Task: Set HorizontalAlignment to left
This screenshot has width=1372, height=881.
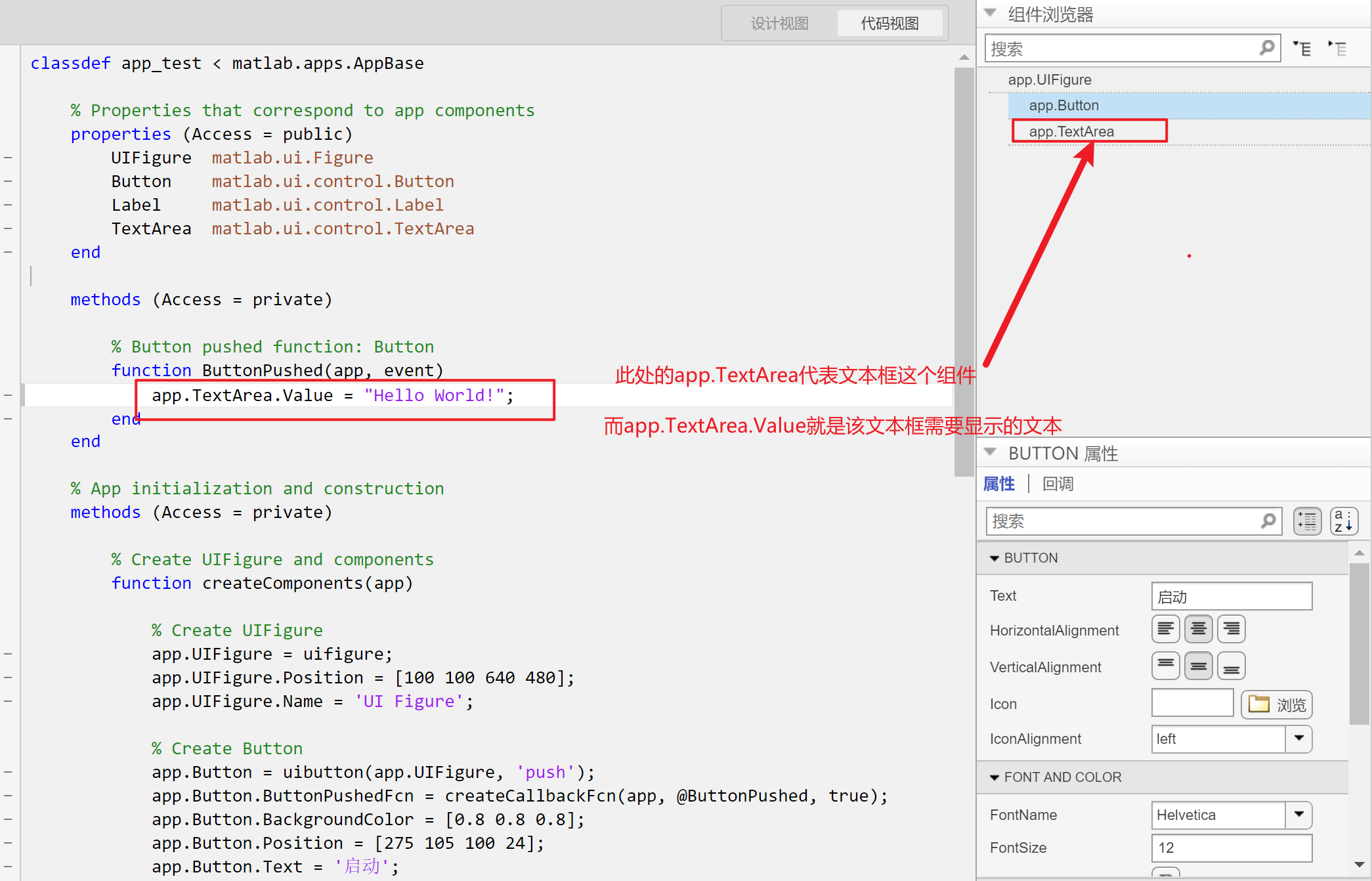Action: point(1165,628)
